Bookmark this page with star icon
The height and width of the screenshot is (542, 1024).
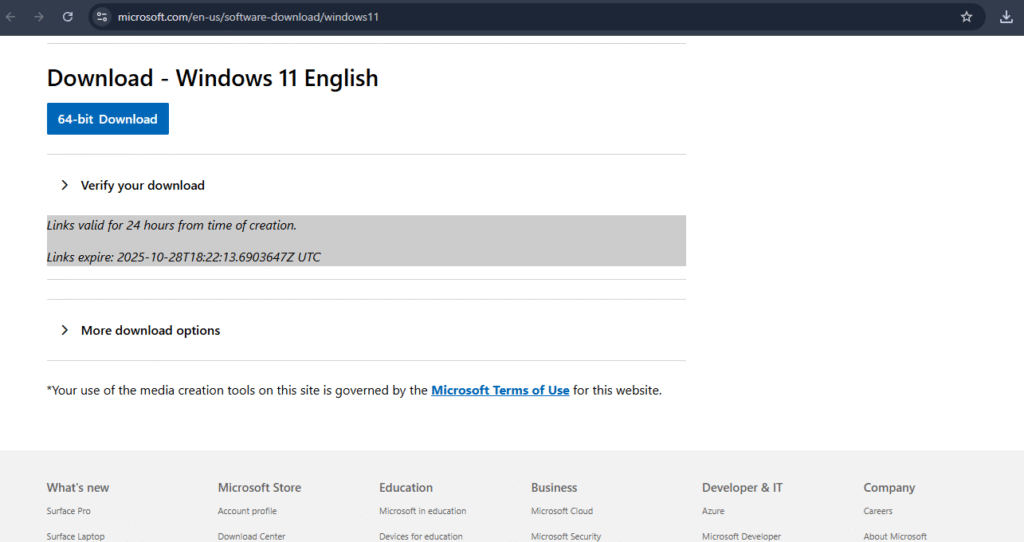coord(967,17)
